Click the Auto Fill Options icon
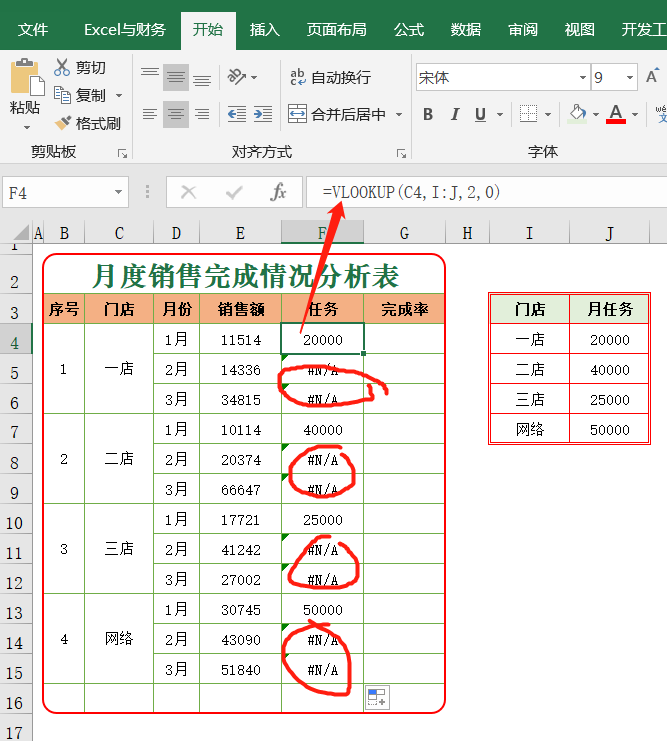 [x=377, y=697]
